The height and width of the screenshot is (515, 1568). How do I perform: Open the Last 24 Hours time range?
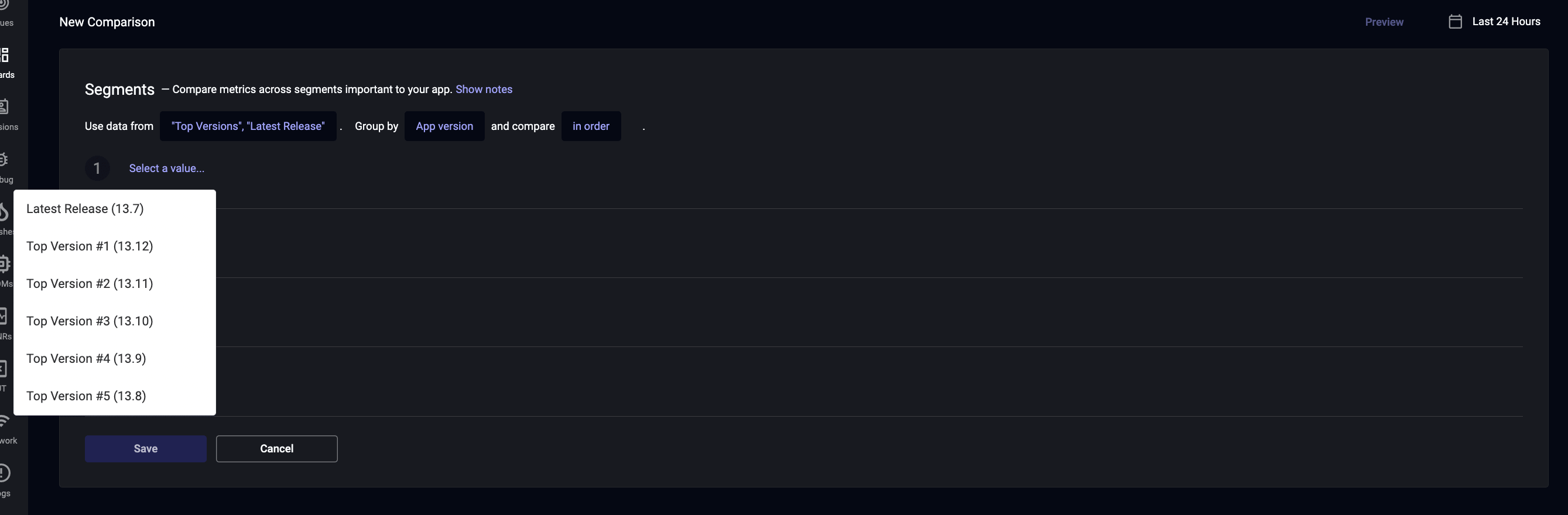coord(1505,22)
